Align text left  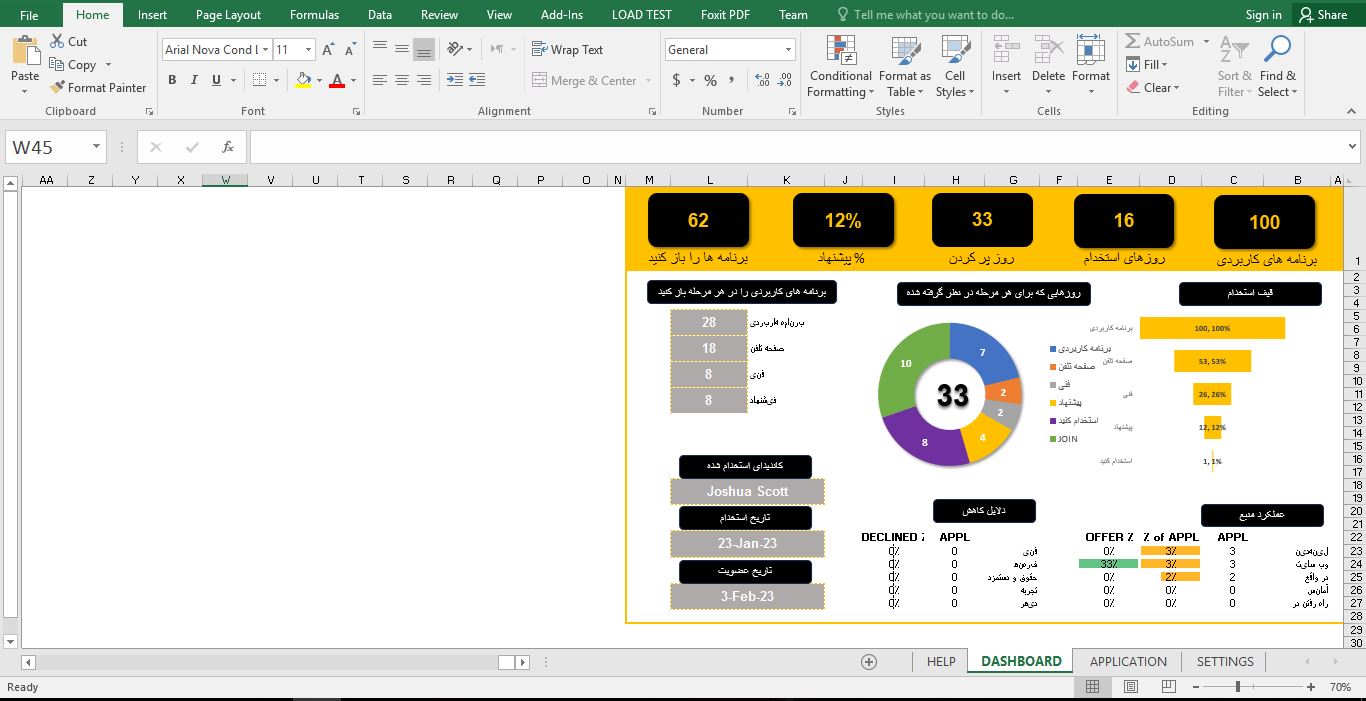380,80
